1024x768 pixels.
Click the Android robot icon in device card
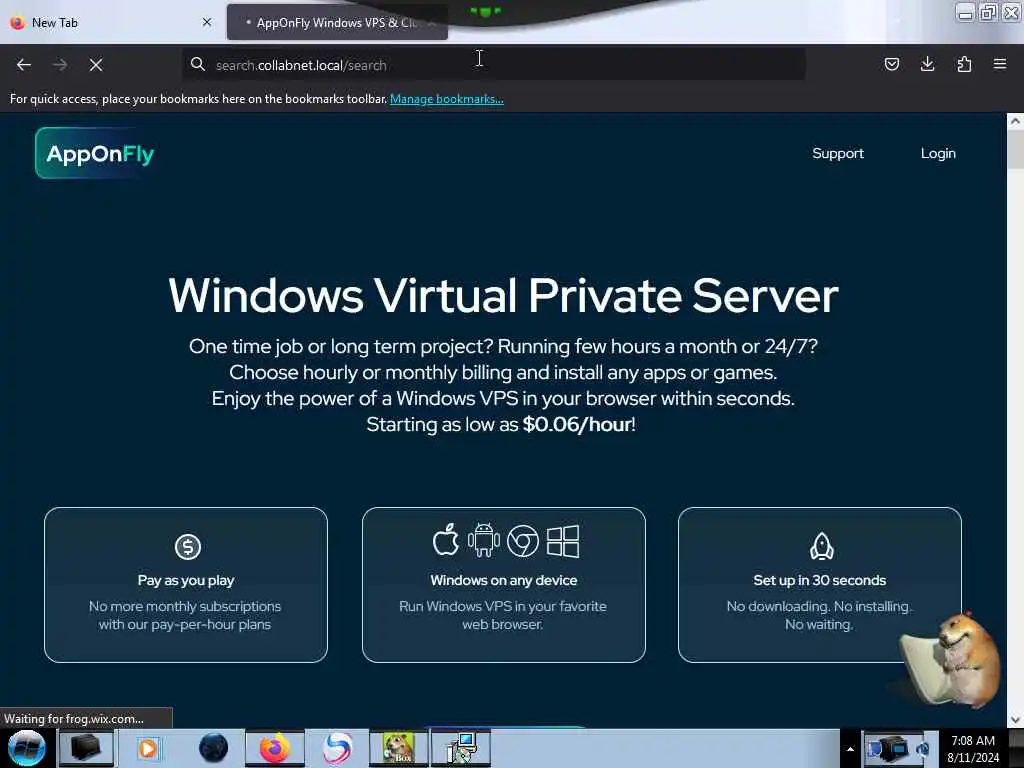483,540
